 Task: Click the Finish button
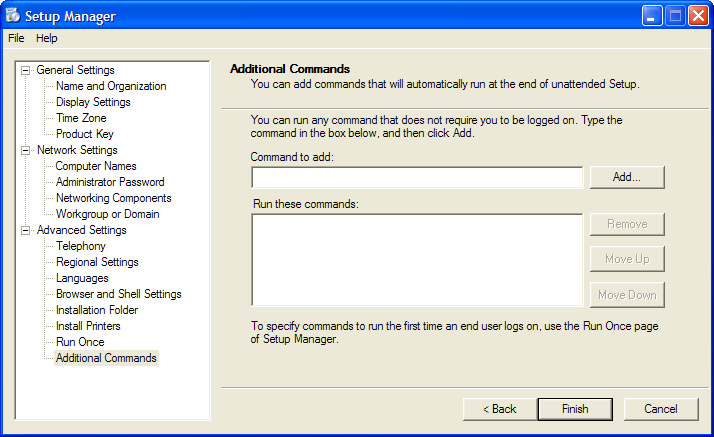tap(575, 409)
